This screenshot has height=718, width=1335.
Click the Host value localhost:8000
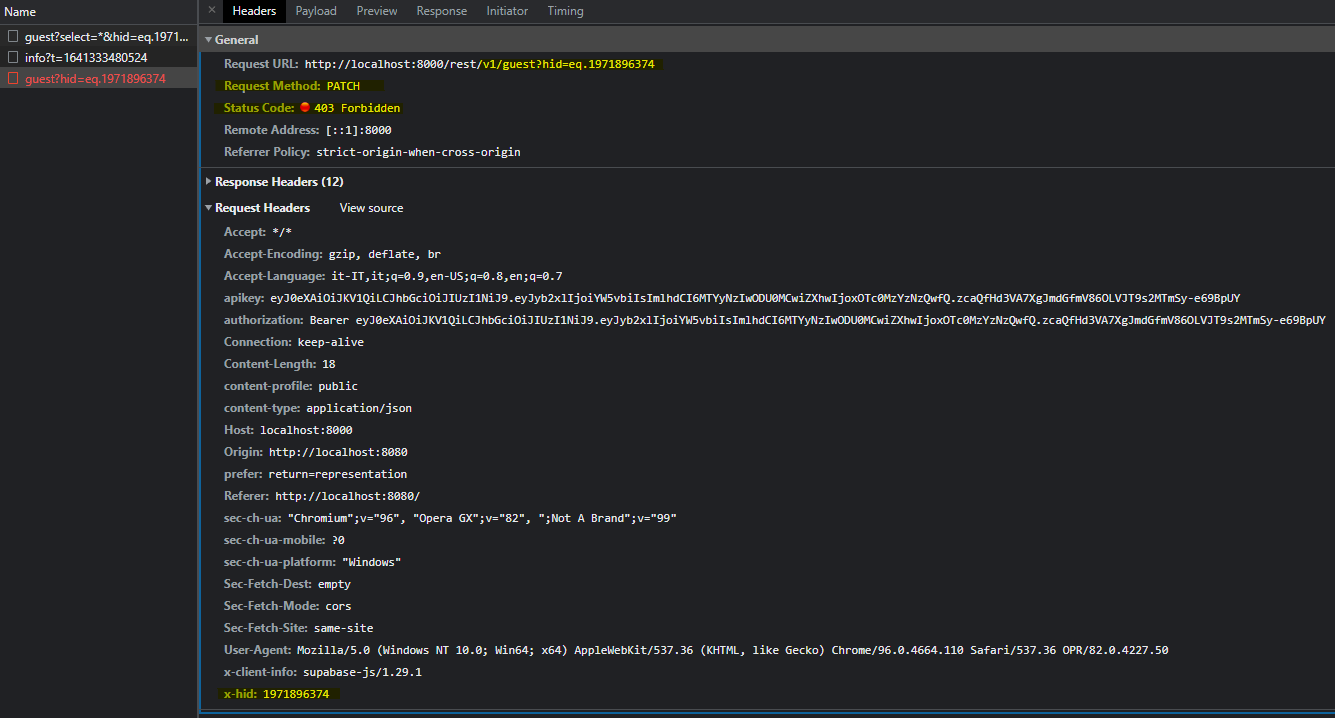click(306, 430)
